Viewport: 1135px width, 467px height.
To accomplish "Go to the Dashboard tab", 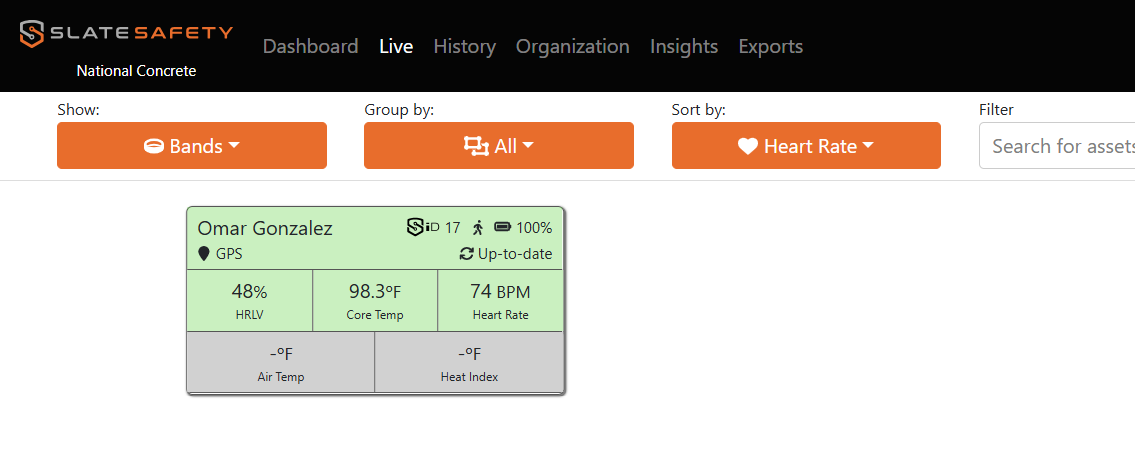I will point(311,46).
